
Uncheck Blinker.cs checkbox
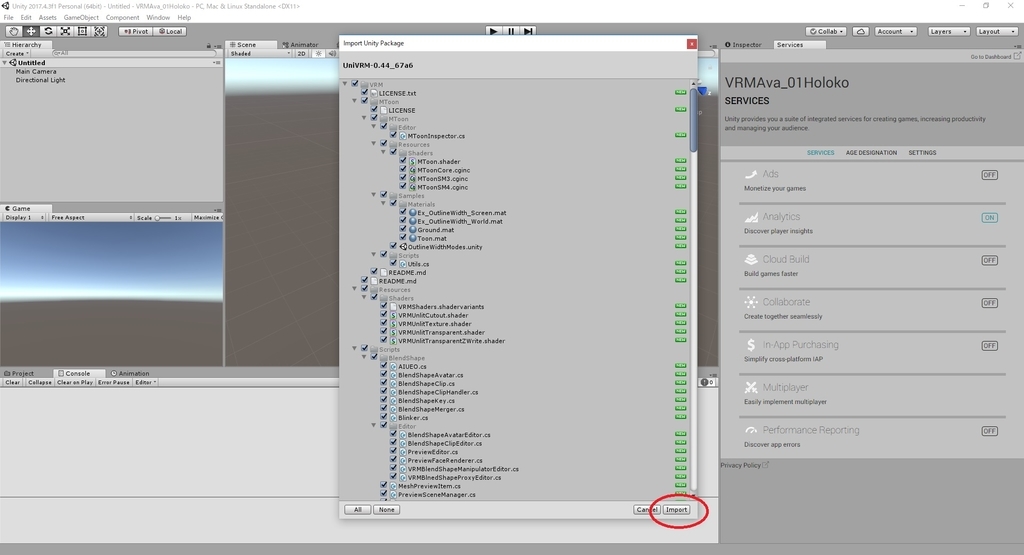point(384,417)
